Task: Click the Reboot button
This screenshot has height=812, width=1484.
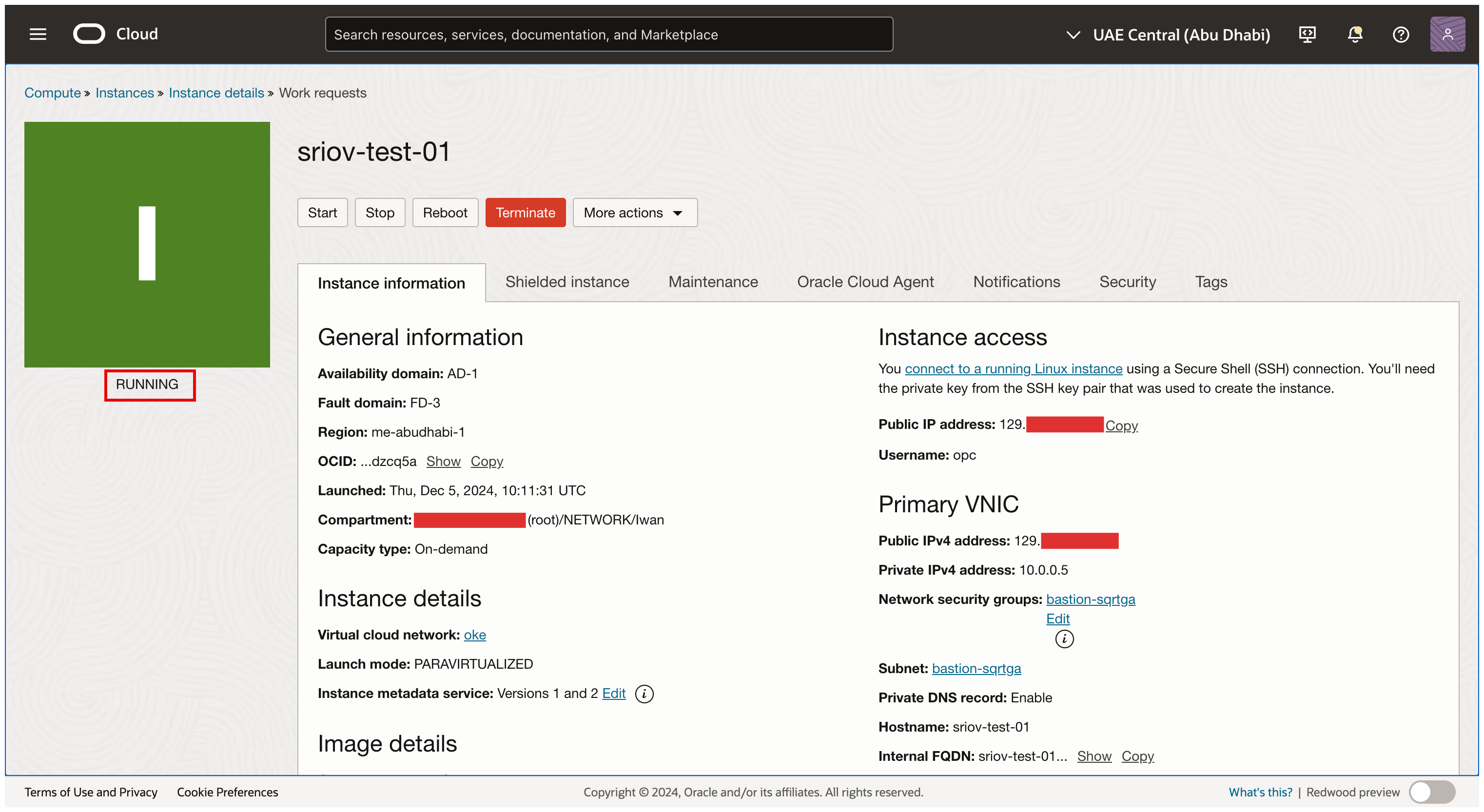Action: pyautogui.click(x=445, y=213)
